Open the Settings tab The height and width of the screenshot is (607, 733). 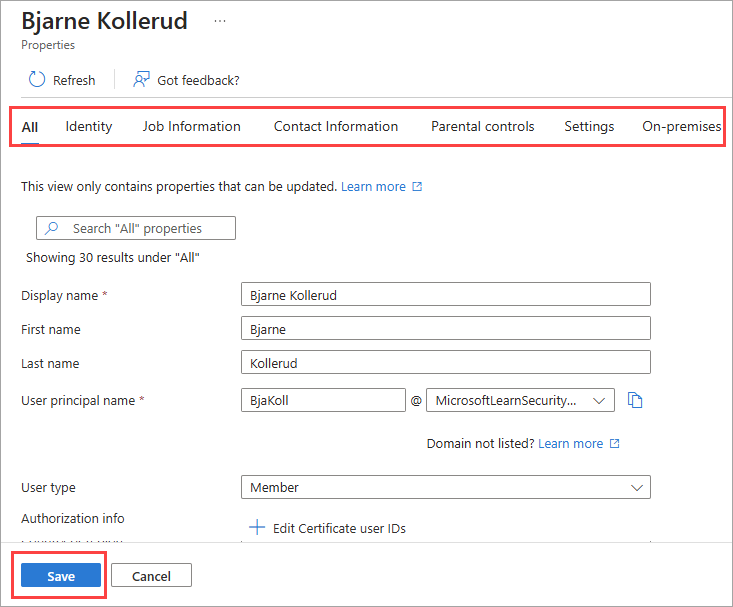point(589,126)
